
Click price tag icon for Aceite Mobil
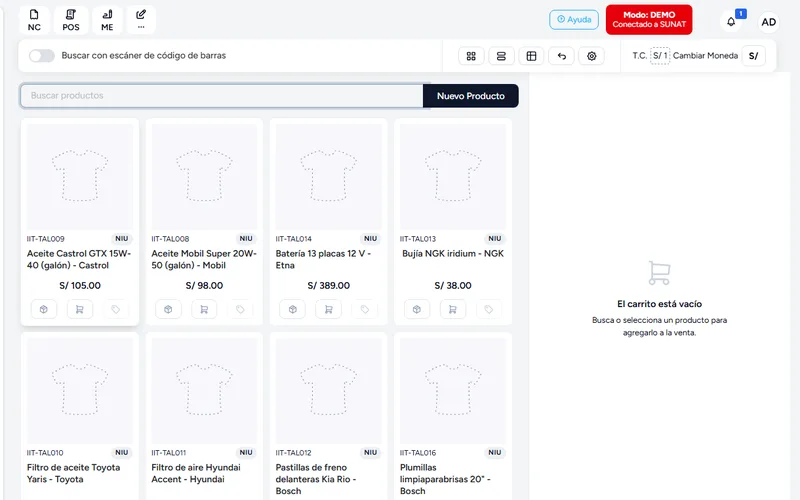[x=240, y=309]
